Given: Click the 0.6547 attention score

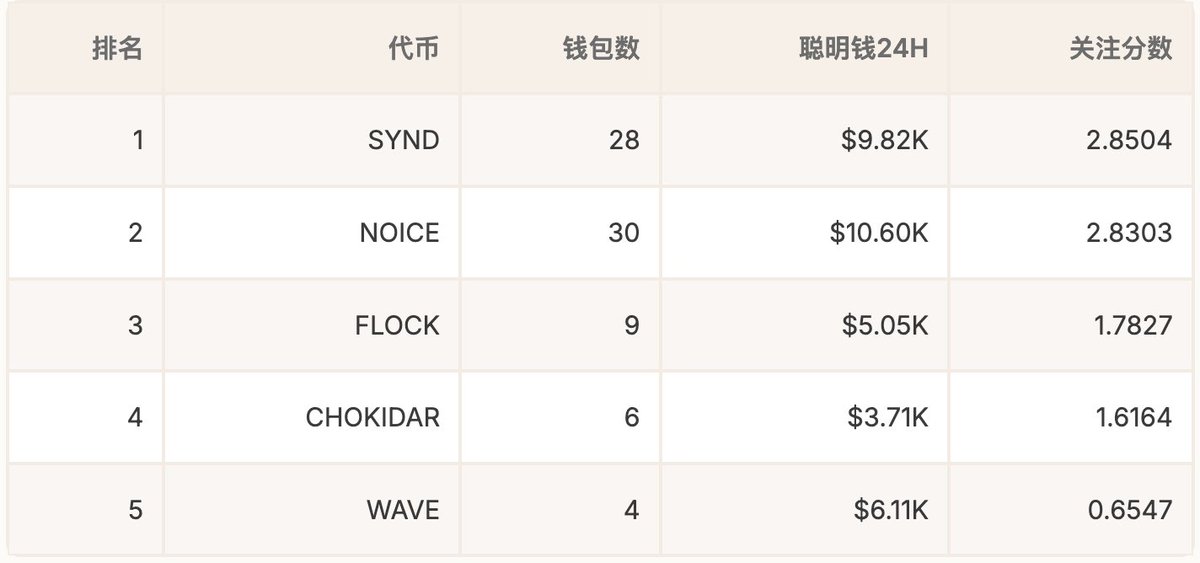Looking at the screenshot, I should point(1129,510).
